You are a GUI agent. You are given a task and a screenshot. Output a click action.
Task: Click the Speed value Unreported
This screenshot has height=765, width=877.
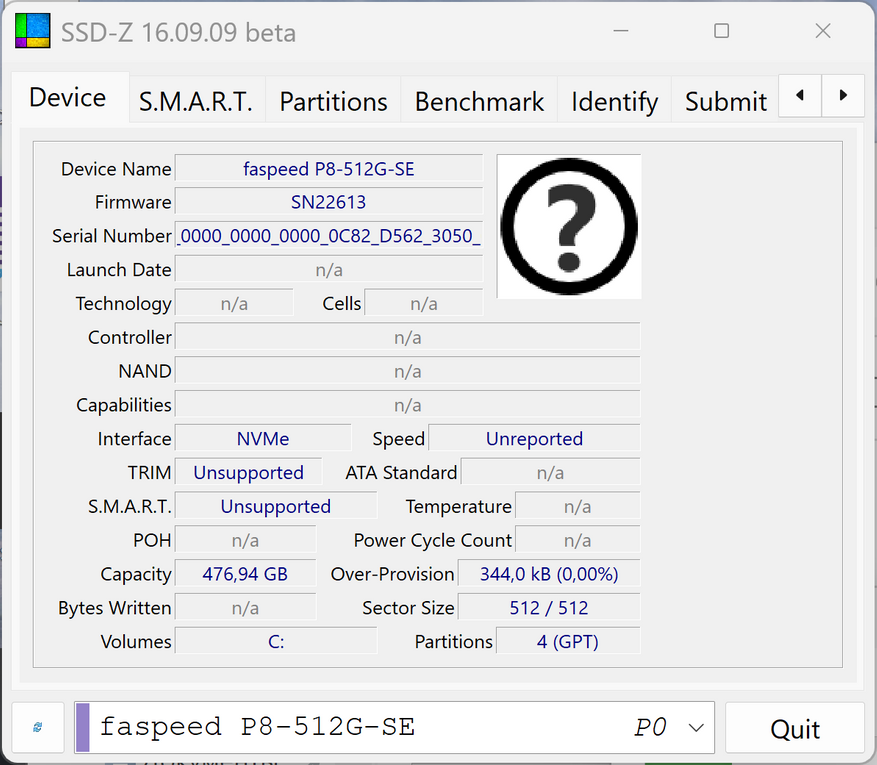click(534, 438)
